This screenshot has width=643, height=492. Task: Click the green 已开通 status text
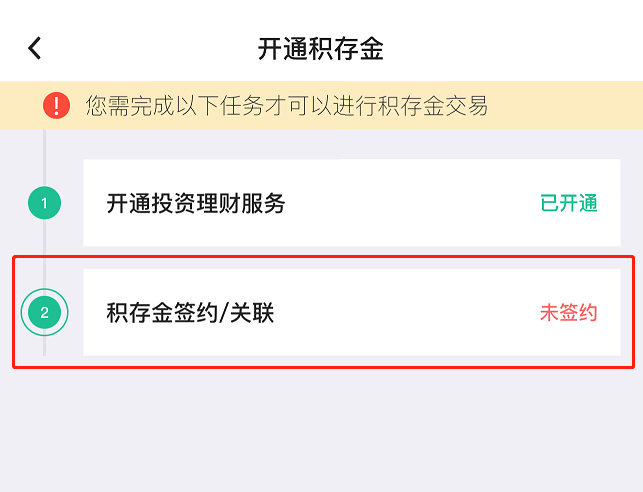coord(568,204)
